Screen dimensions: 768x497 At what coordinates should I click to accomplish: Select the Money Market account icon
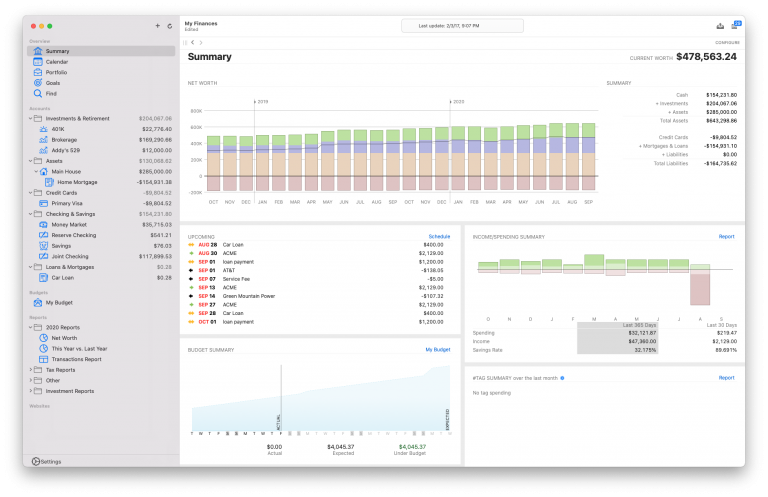pyautogui.click(x=44, y=224)
